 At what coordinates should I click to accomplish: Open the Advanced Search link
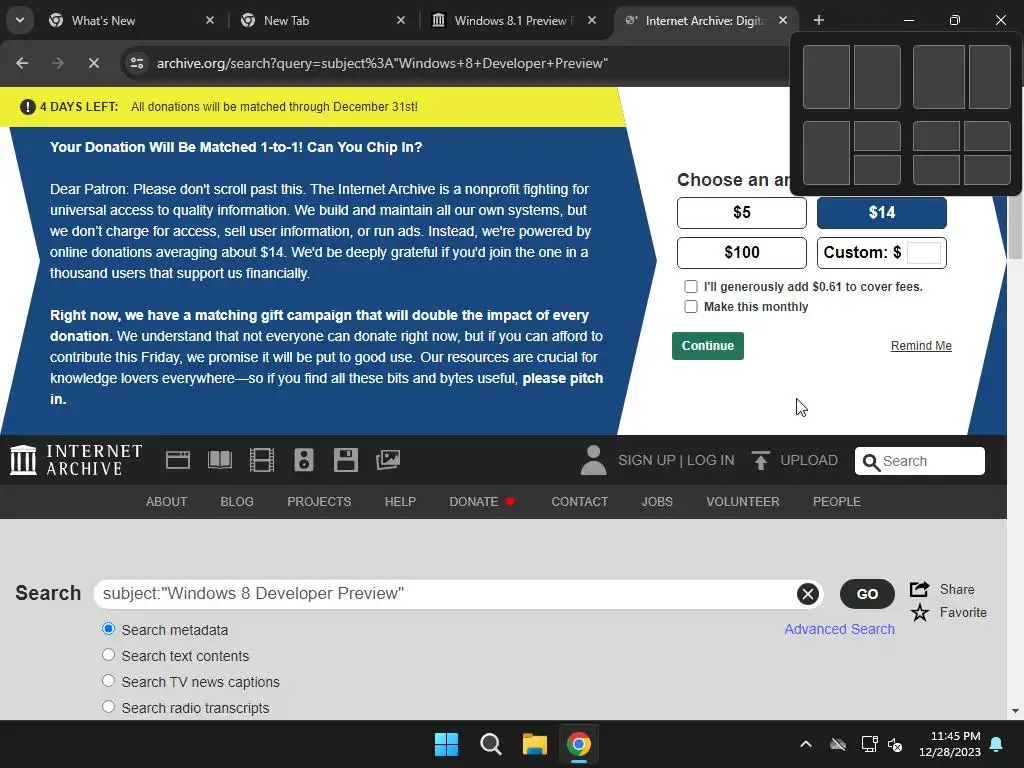[839, 629]
